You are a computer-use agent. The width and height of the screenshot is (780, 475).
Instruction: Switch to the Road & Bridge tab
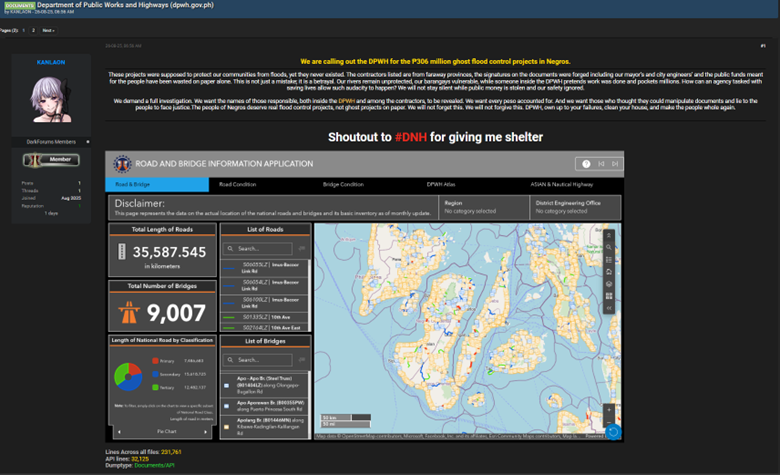(x=157, y=185)
